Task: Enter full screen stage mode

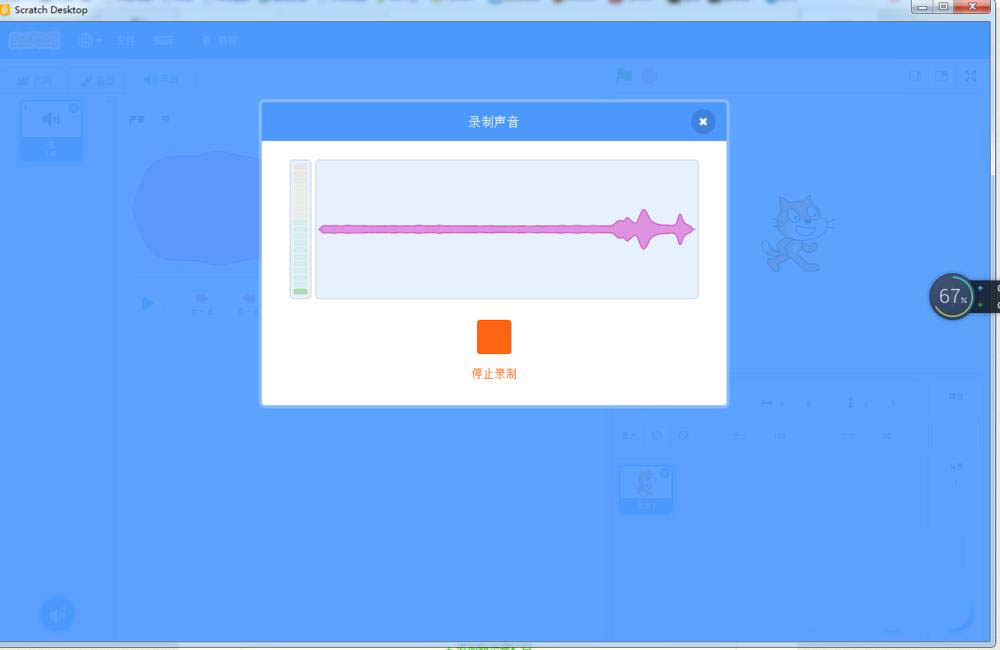Action: click(970, 76)
